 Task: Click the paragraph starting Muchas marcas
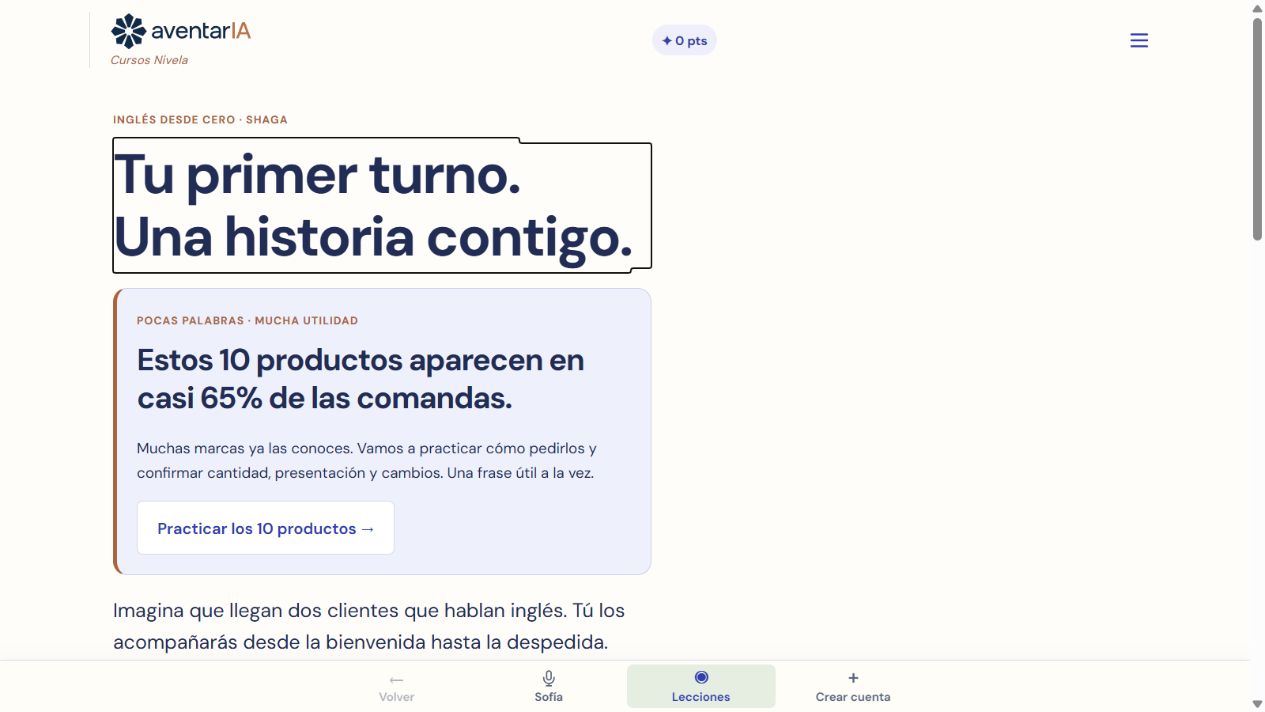coord(367,460)
